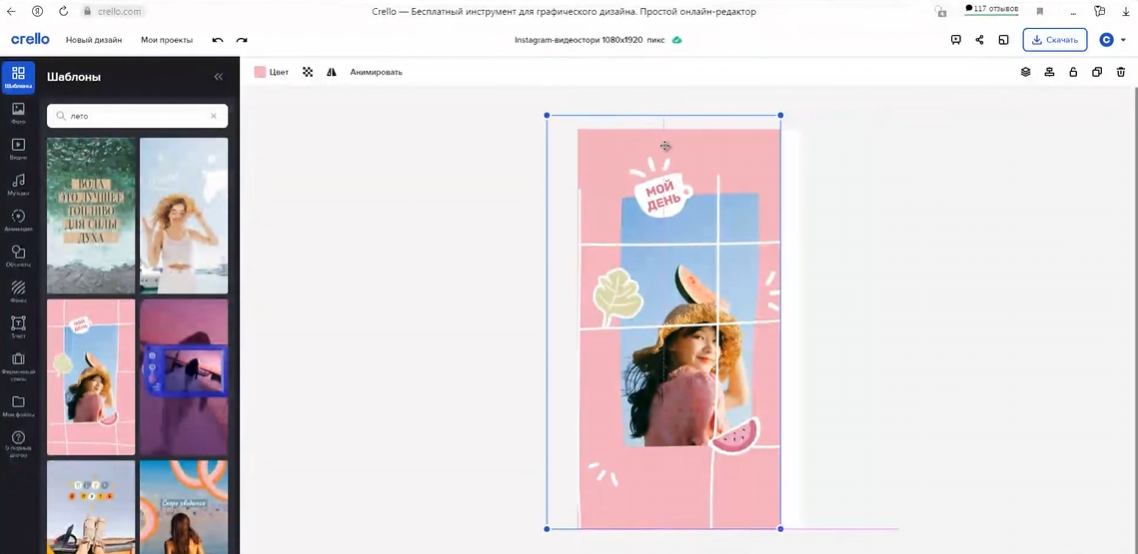Open the browser three-dots menu
Viewport: 1138px width, 554px height.
coord(1073,12)
